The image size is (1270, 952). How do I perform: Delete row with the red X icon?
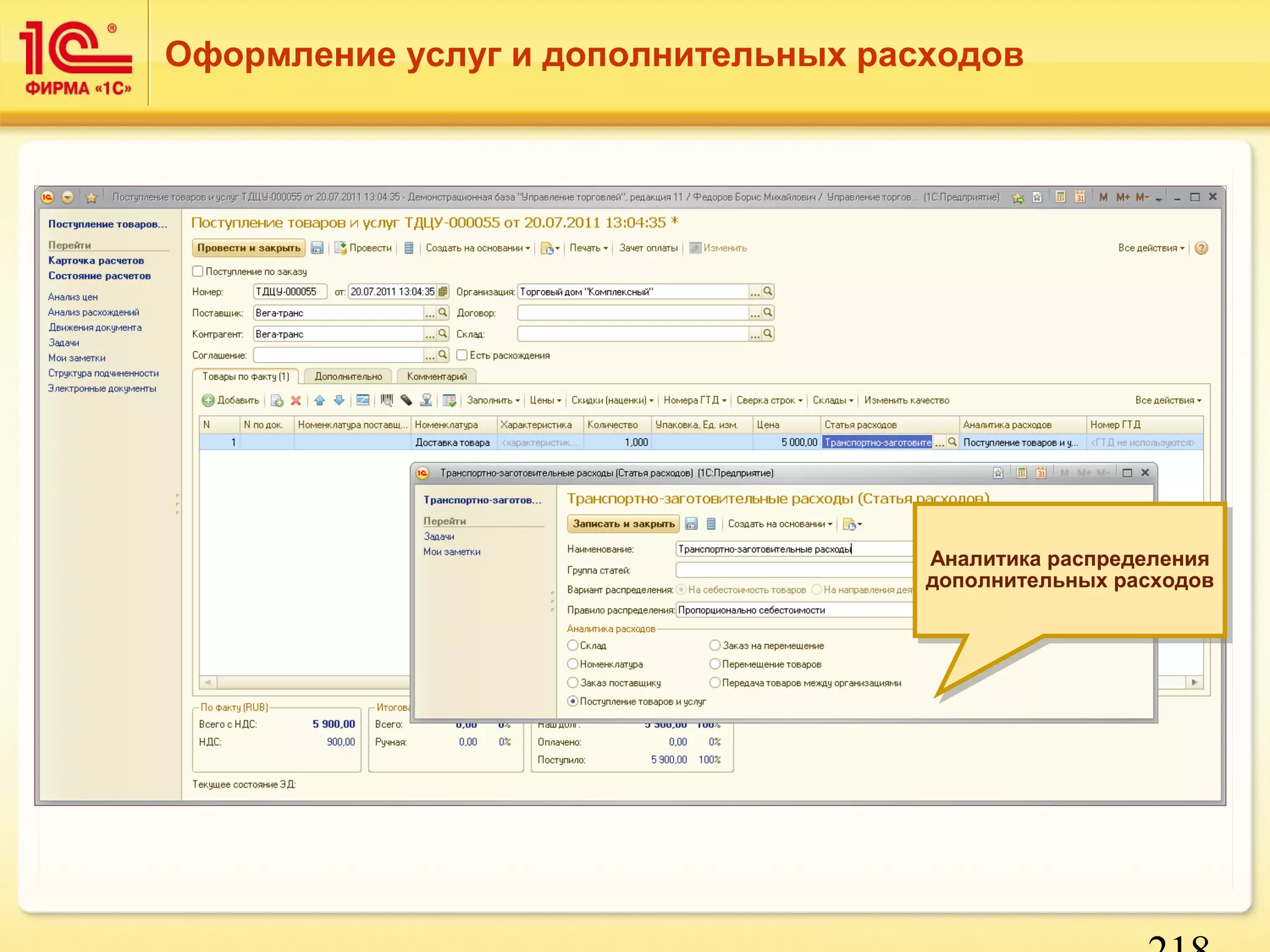(296, 400)
